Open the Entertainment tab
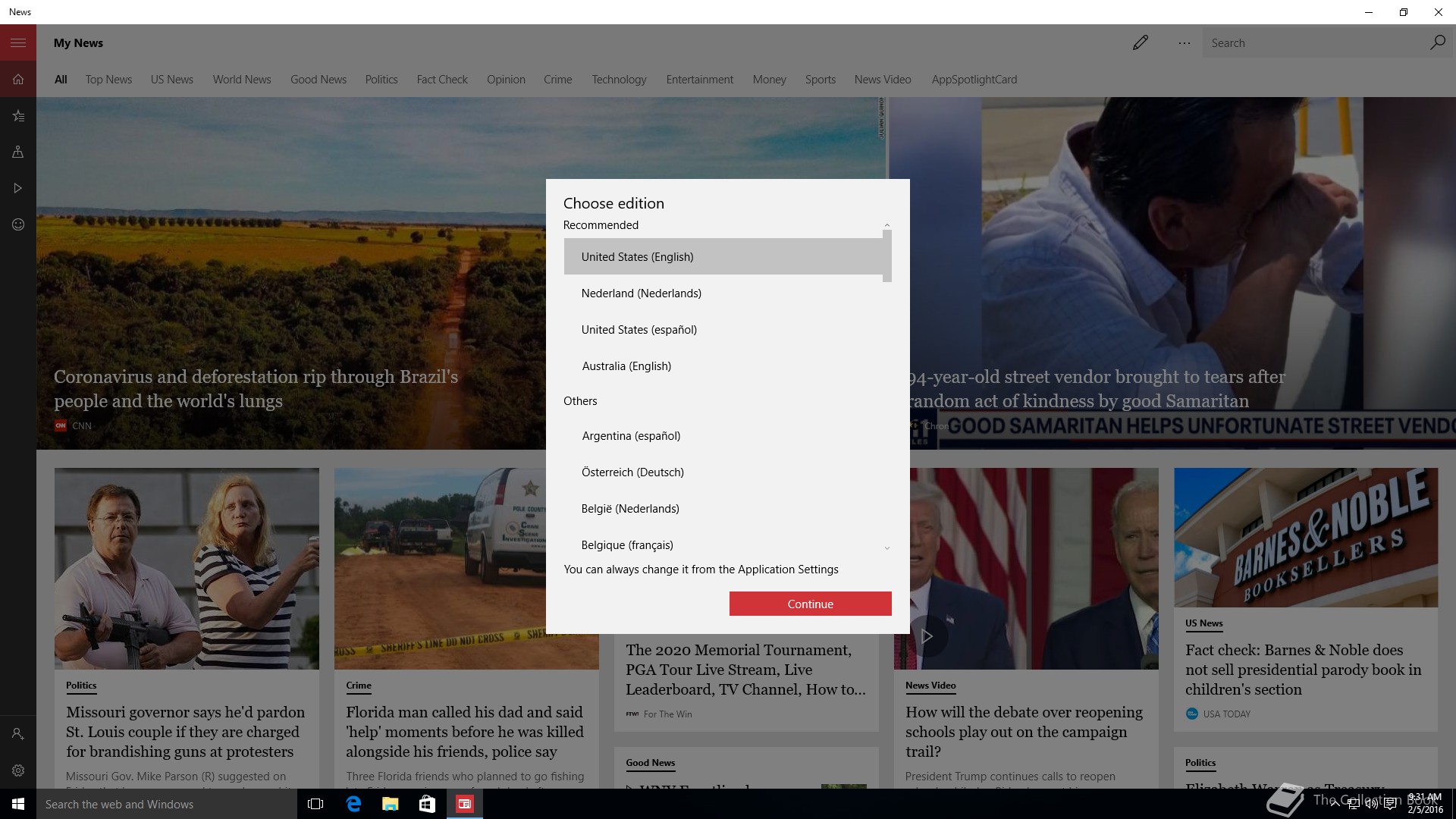The width and height of the screenshot is (1456, 819). (x=700, y=79)
